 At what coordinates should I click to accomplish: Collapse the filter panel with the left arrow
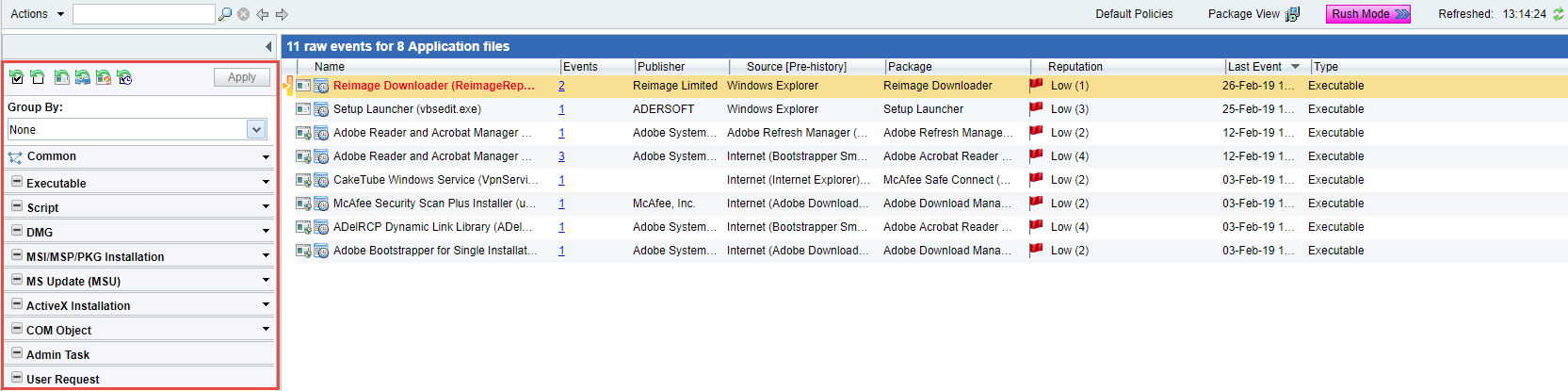tap(269, 46)
